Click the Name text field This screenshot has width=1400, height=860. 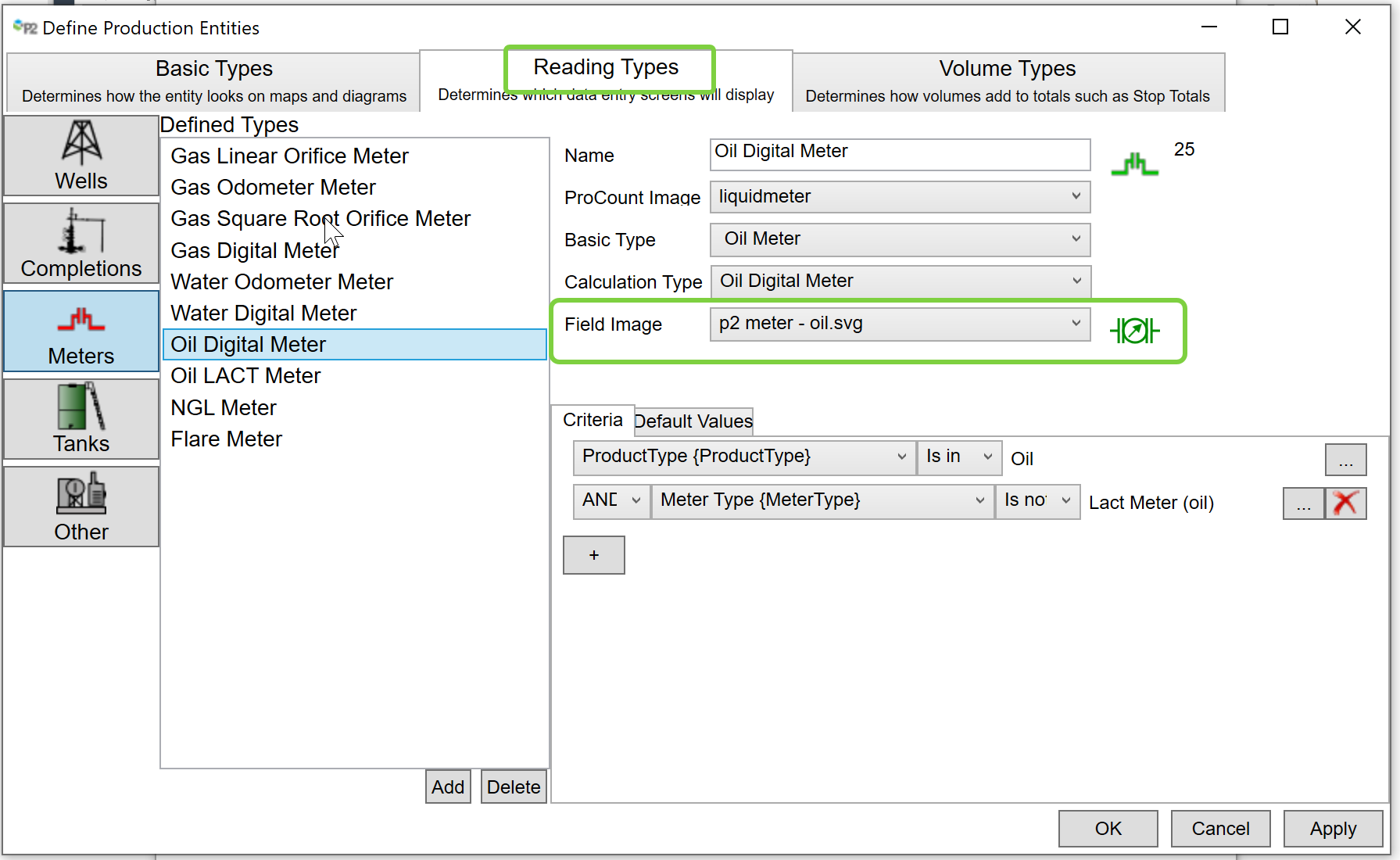tap(899, 154)
